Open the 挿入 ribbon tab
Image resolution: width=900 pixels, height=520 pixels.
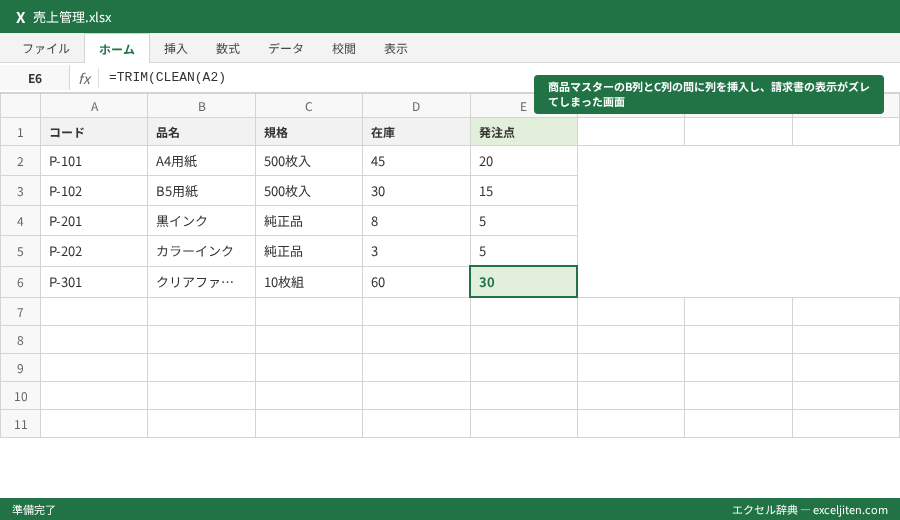click(x=176, y=49)
